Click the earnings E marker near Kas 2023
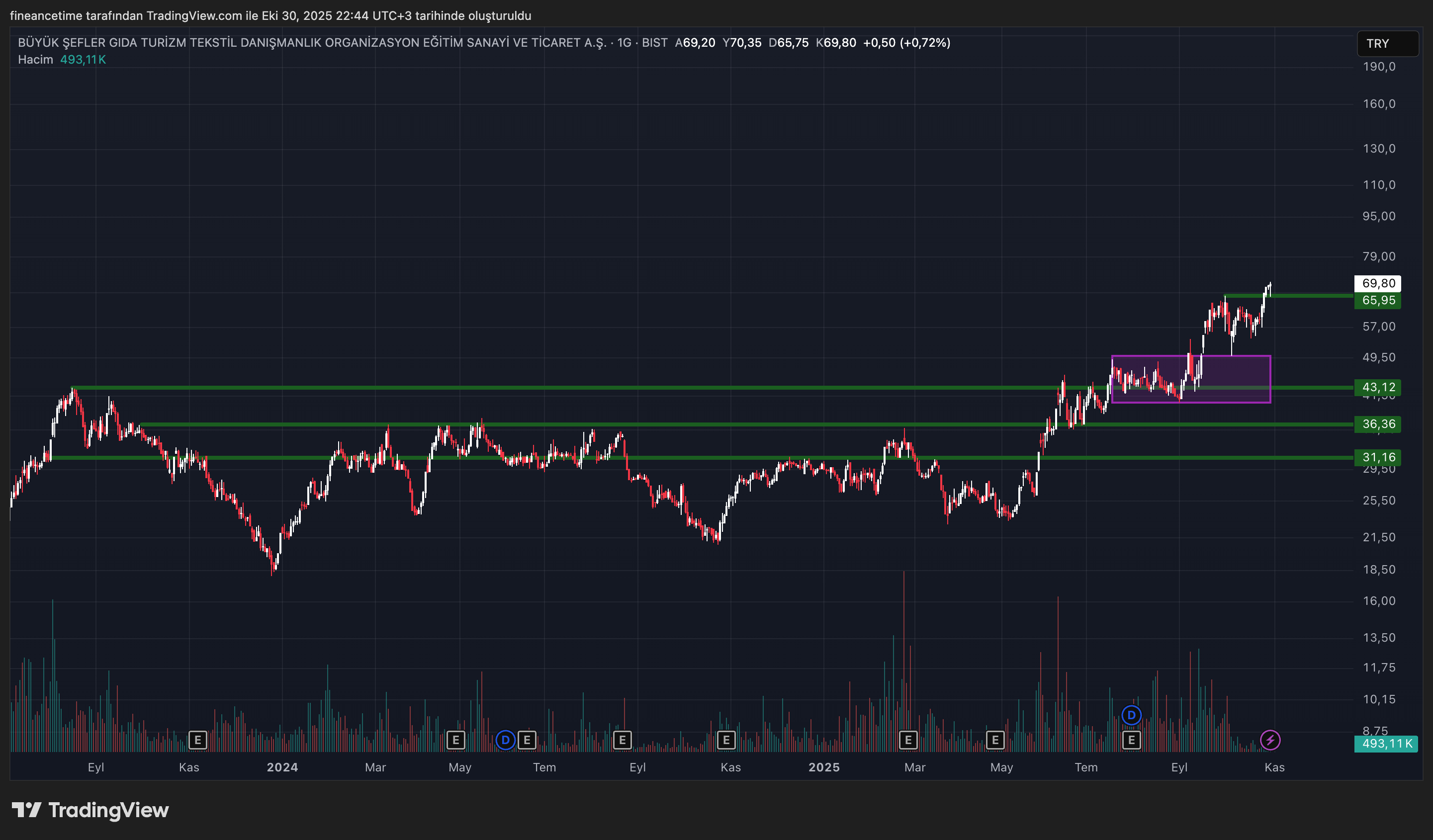The width and height of the screenshot is (1433, 840). click(x=197, y=740)
